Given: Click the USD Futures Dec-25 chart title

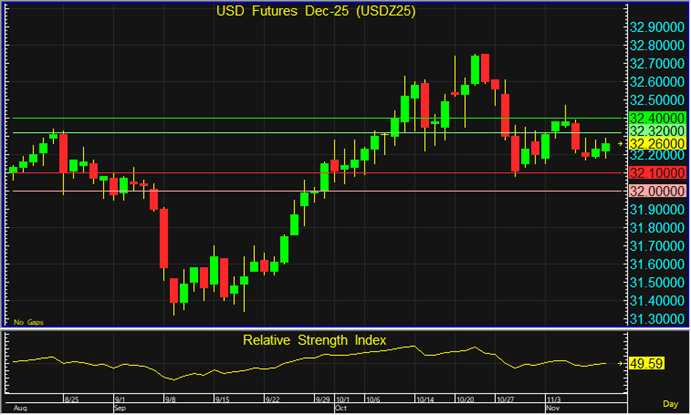Looking at the screenshot, I should [x=316, y=12].
